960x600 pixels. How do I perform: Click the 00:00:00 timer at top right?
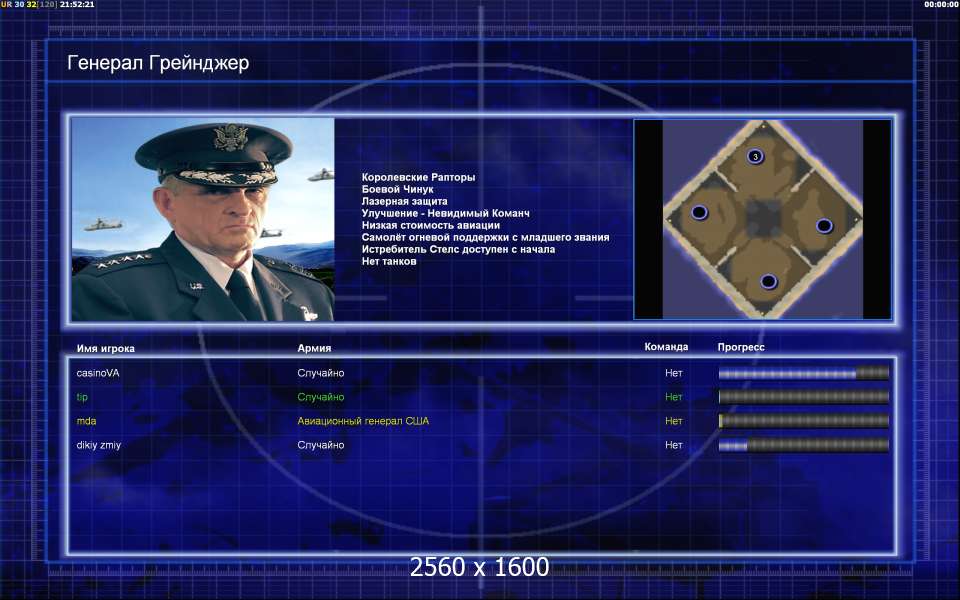click(x=942, y=4)
